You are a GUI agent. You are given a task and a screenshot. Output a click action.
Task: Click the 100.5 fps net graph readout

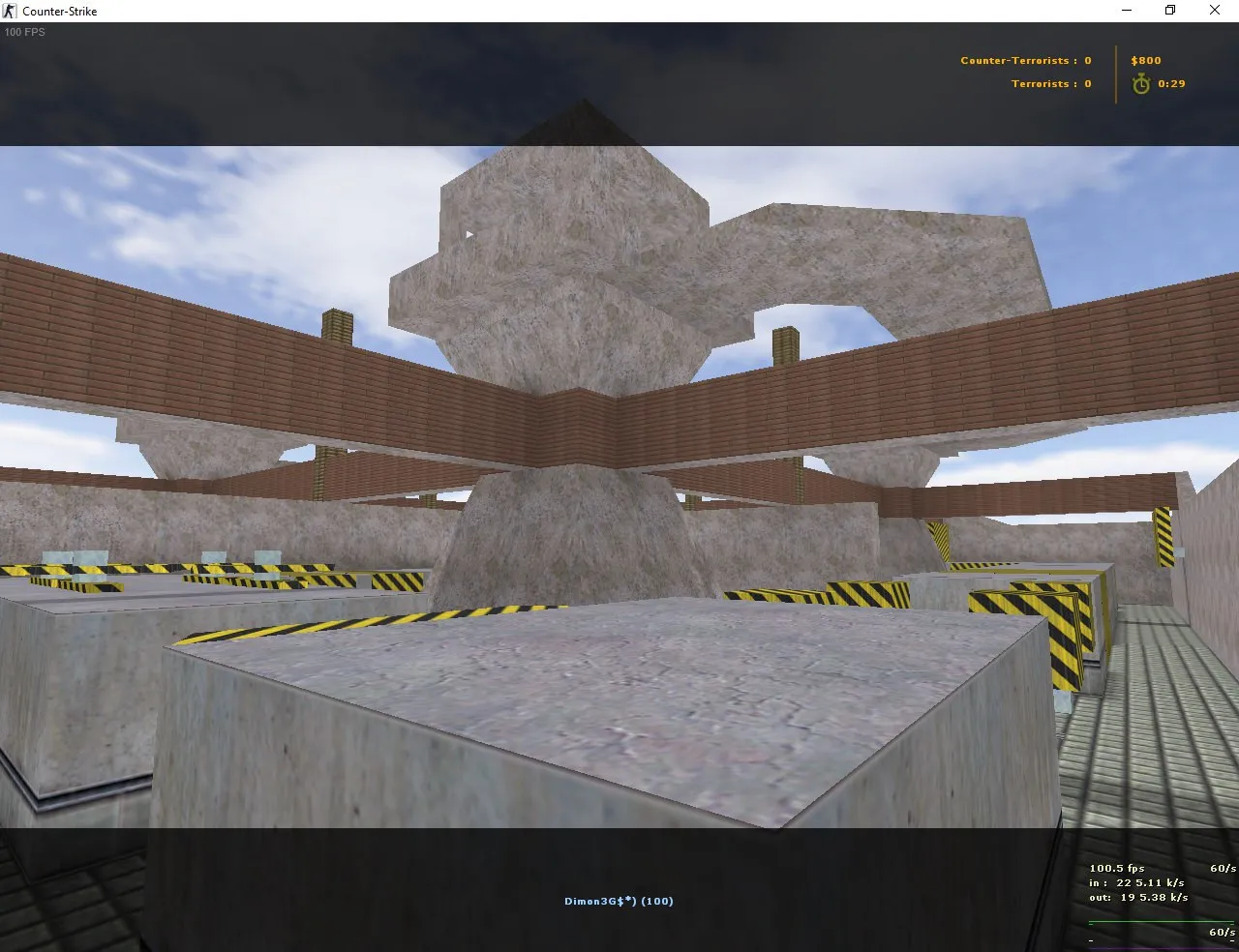tap(1116, 868)
